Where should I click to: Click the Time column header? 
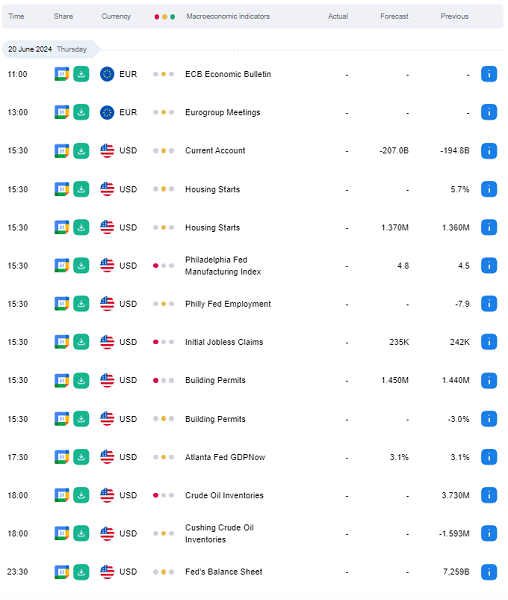[16, 16]
